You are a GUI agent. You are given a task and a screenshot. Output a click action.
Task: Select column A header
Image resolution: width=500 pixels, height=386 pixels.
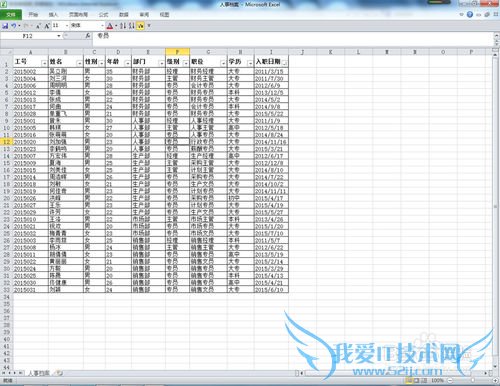[x=30, y=52]
